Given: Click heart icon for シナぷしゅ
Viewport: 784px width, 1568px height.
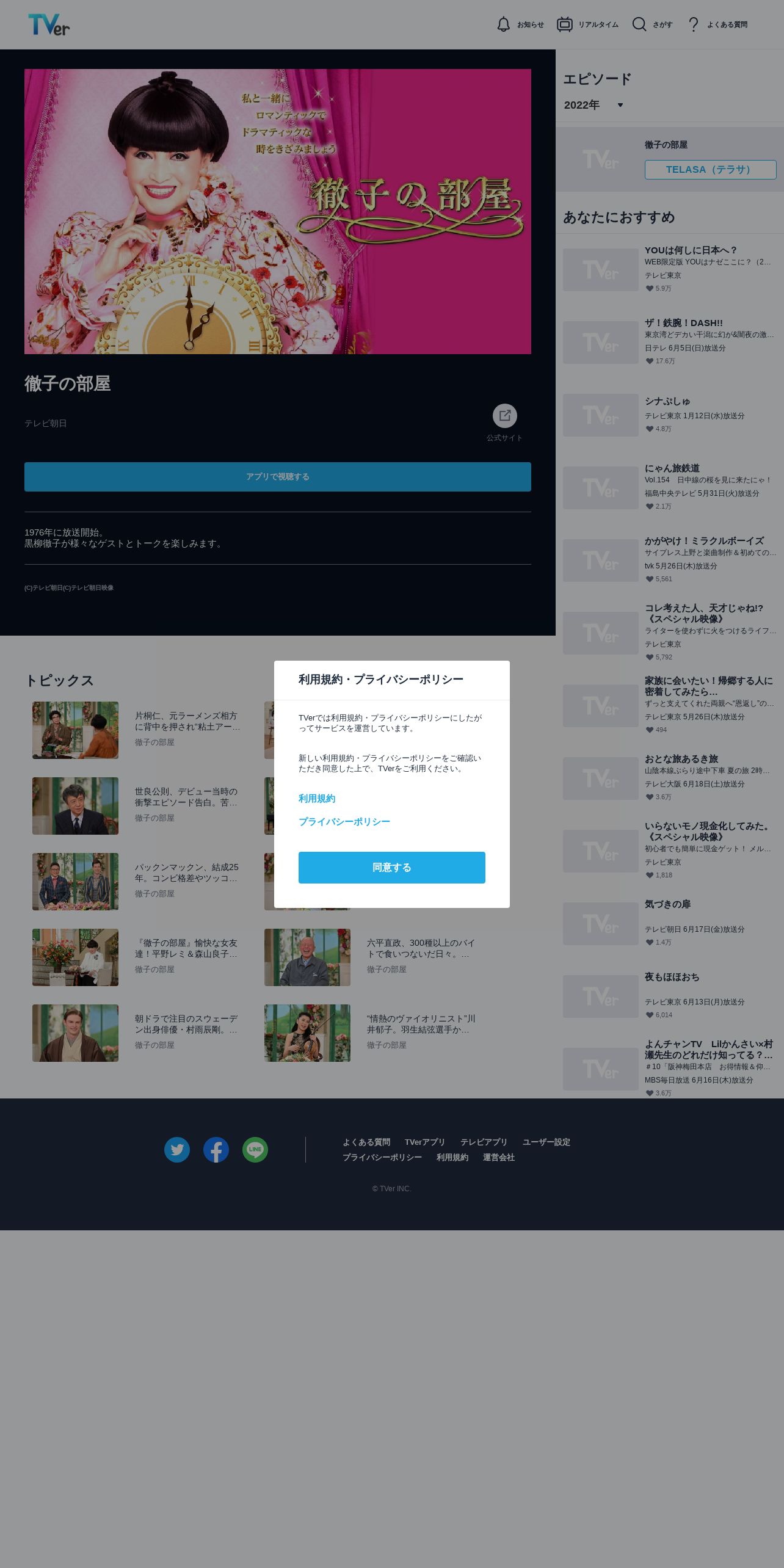Looking at the screenshot, I should click(x=650, y=429).
